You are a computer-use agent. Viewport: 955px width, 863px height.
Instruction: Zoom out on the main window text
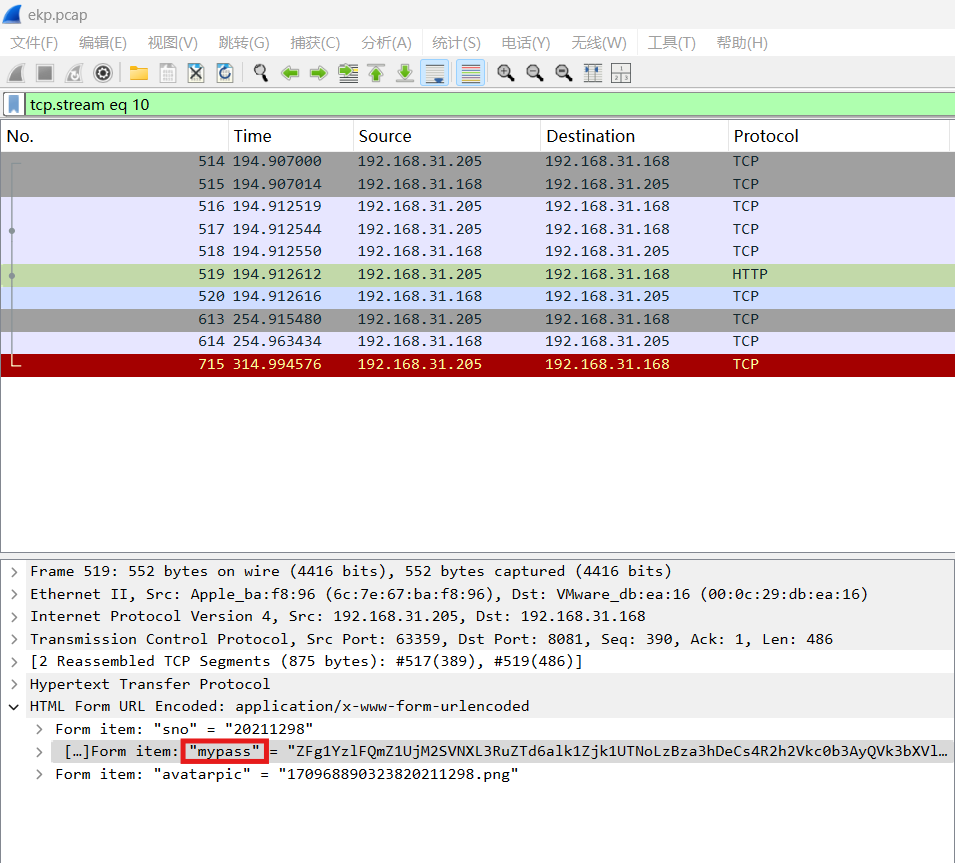(535, 73)
